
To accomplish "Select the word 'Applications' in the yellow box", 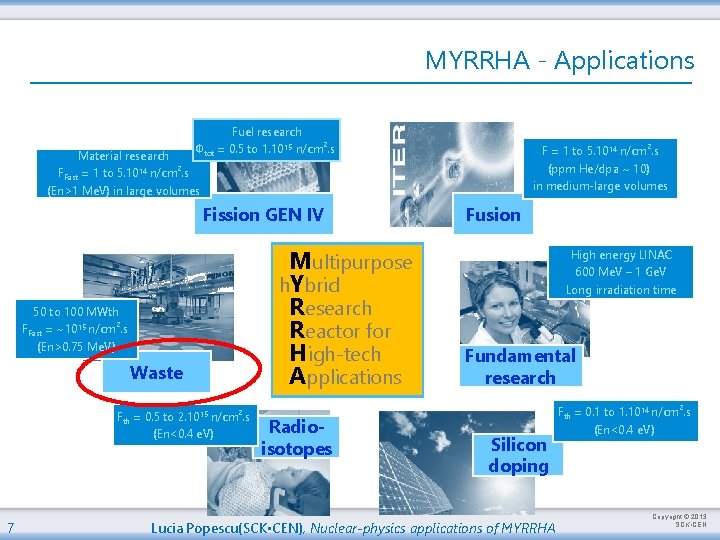I will [346, 377].
